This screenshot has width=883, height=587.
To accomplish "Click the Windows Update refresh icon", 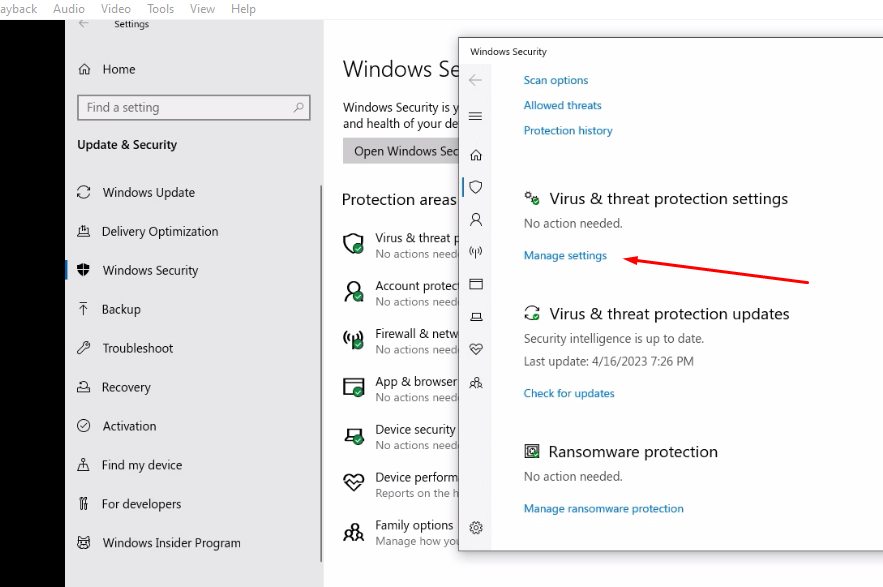I will click(x=83, y=192).
